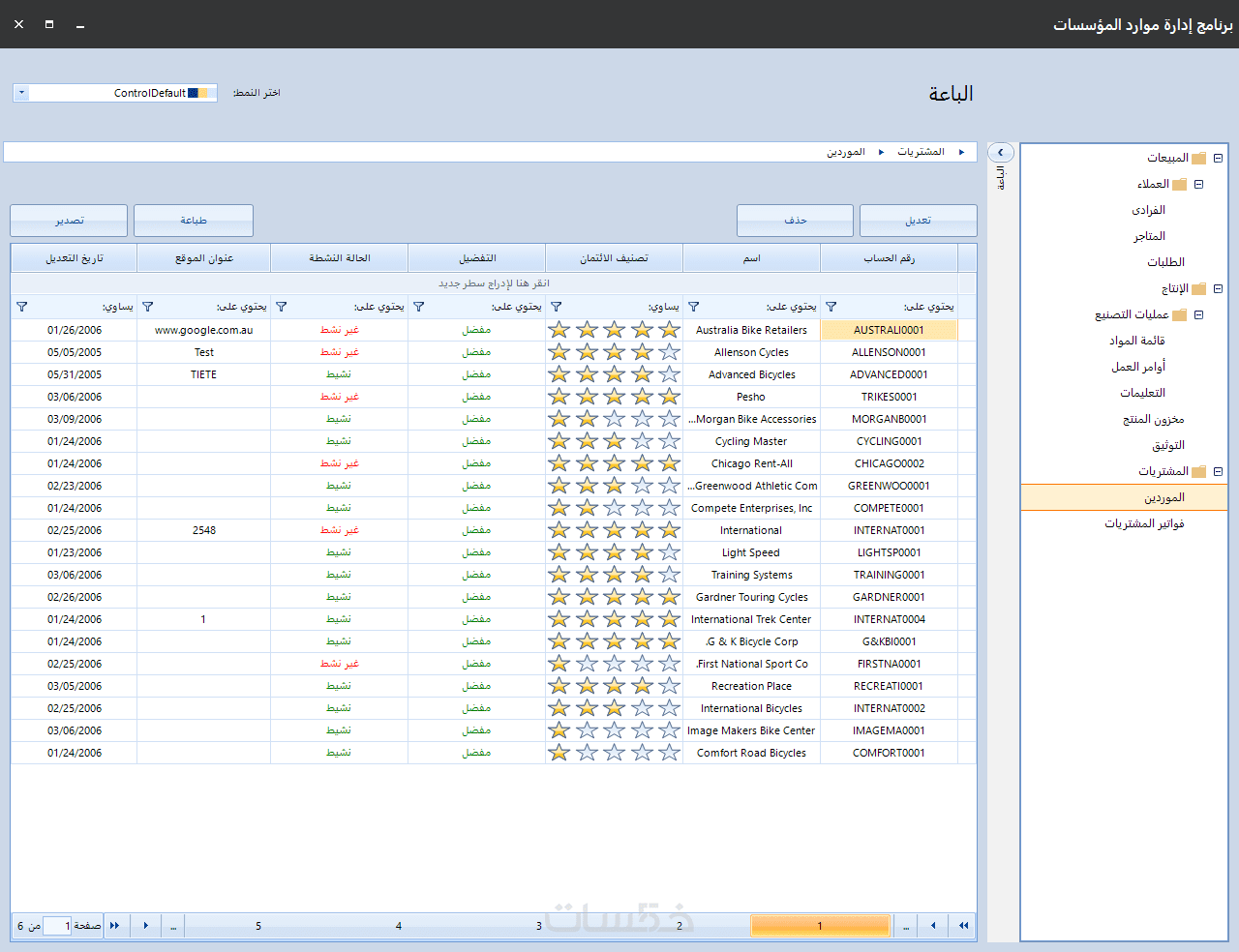Go to the next page with the single-arrow pager icon beside page 5
The width and height of the screenshot is (1239, 952).
(145, 926)
